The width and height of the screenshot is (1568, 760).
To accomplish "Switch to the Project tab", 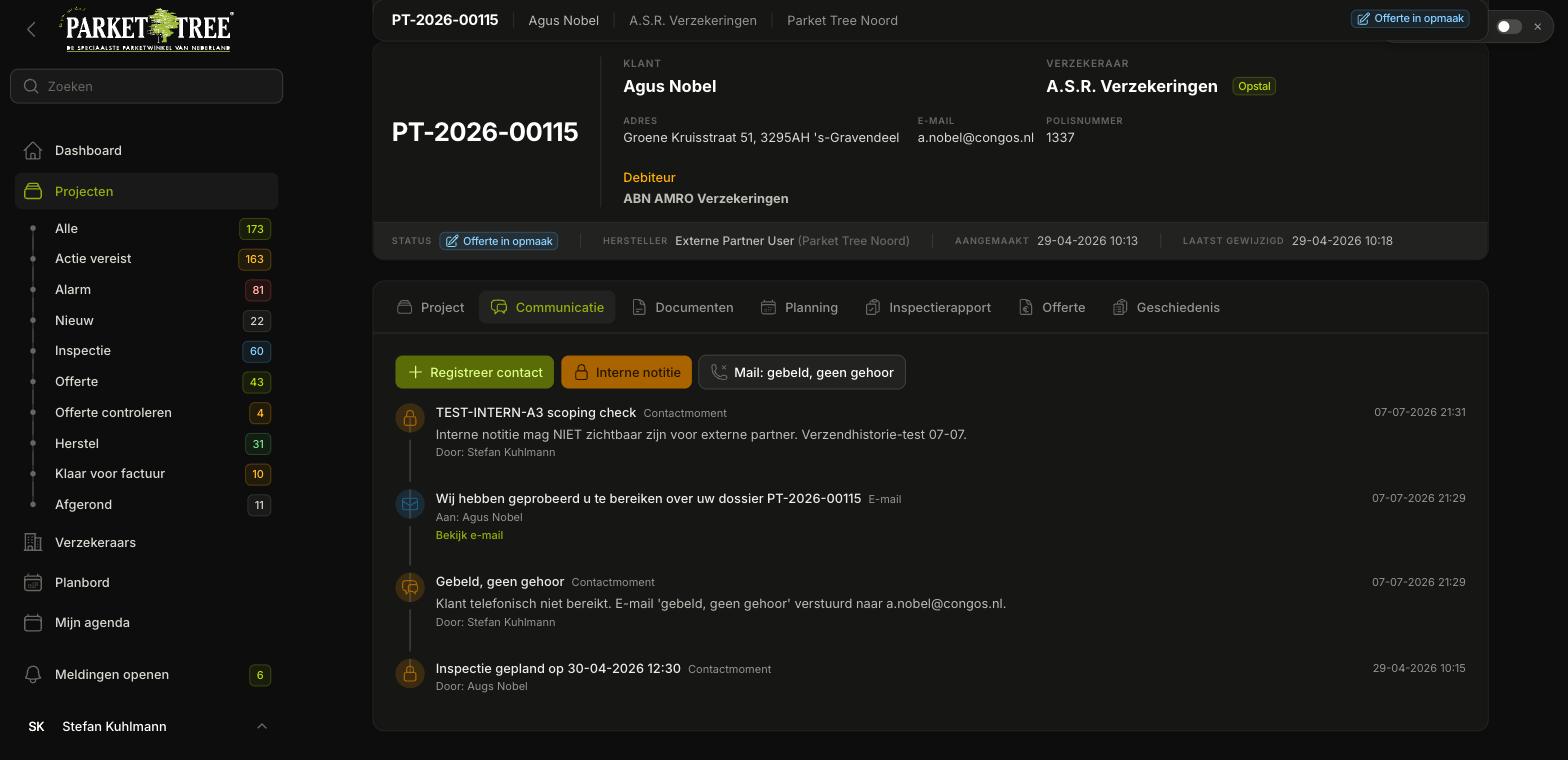I will click(x=431, y=307).
